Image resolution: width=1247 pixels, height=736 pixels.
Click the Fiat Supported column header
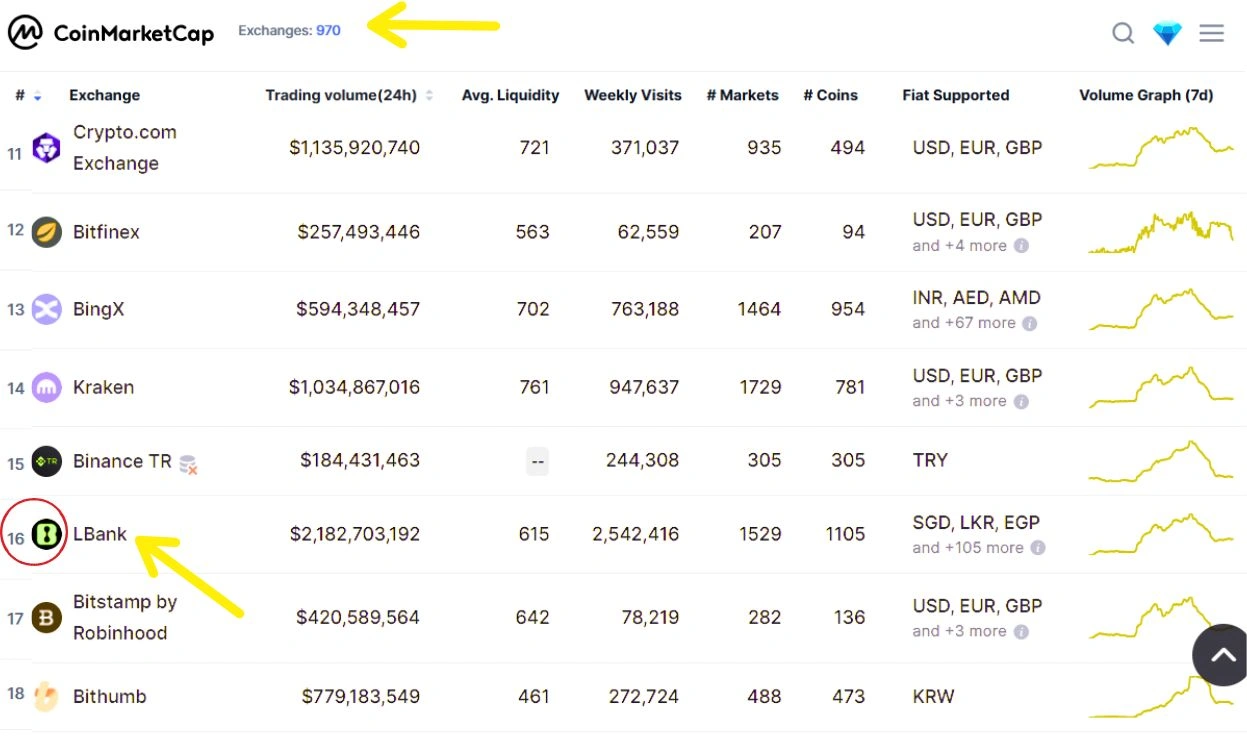[x=956, y=96]
